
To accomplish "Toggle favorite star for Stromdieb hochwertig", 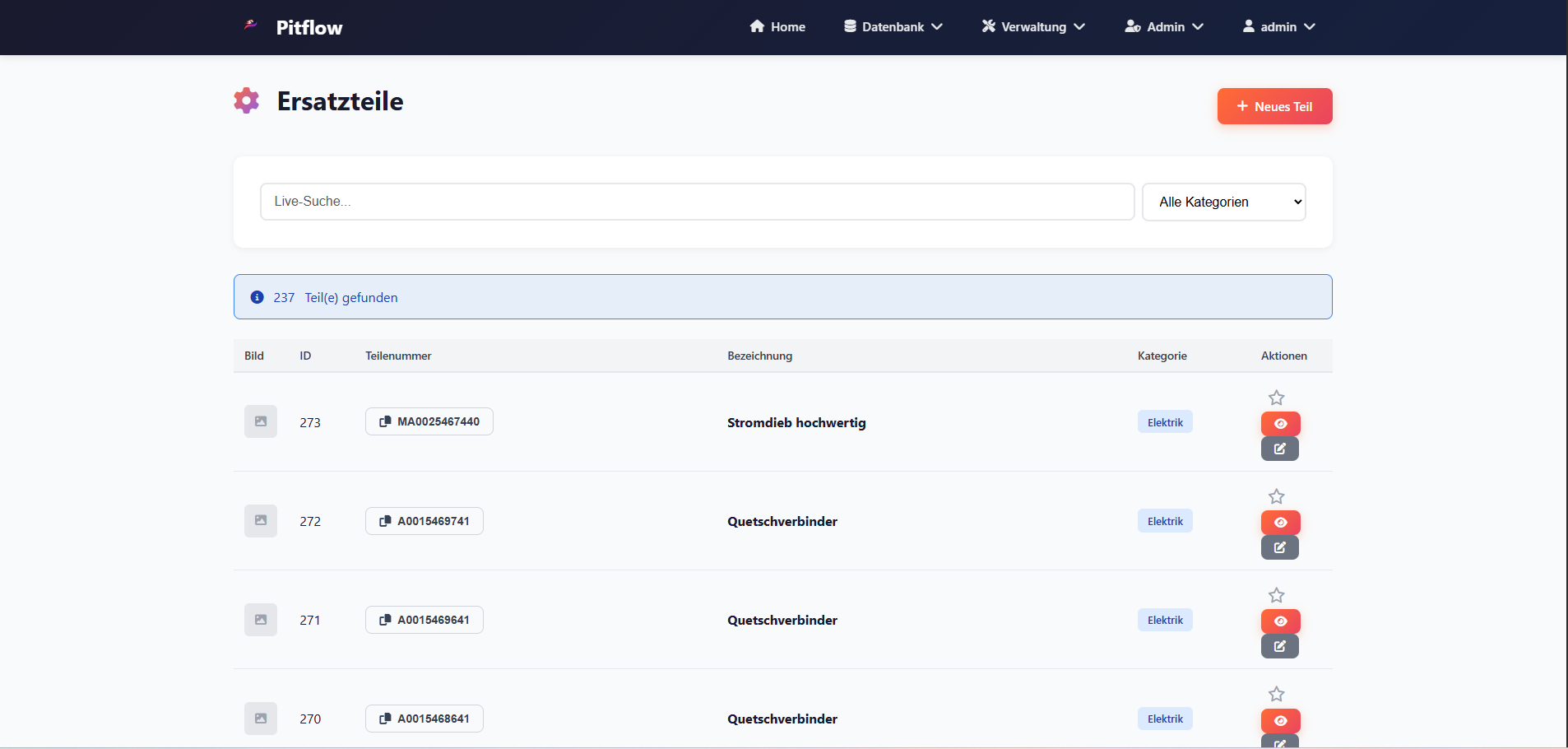I will click(1276, 398).
